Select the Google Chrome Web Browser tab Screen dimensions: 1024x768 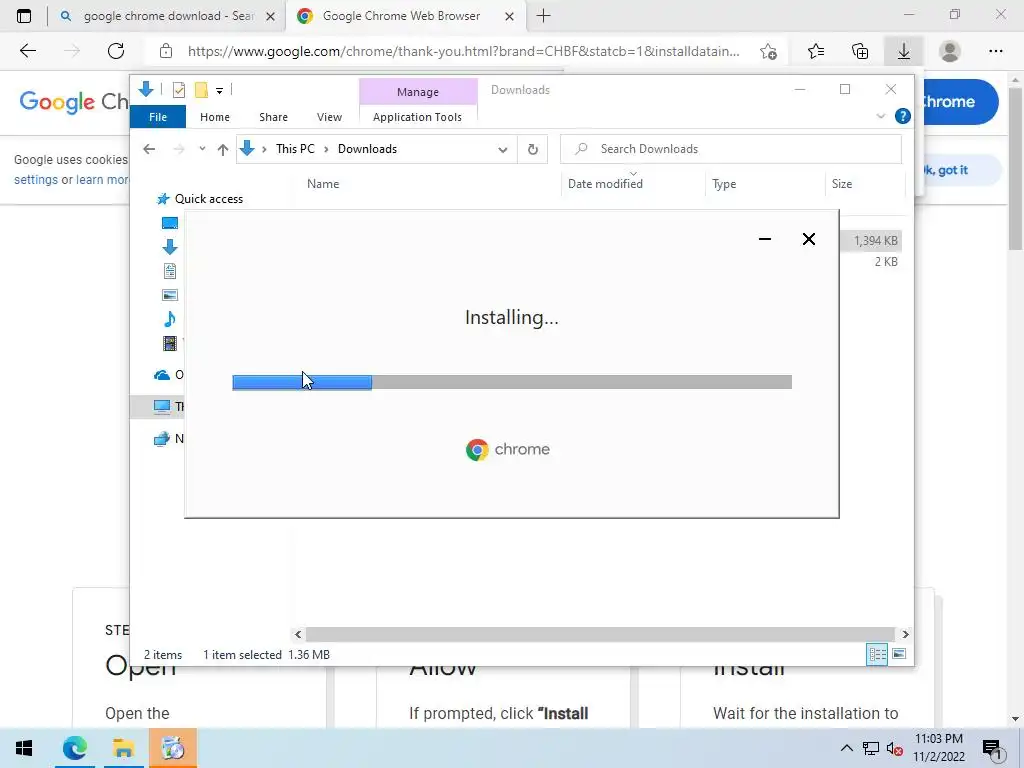[x=405, y=16]
